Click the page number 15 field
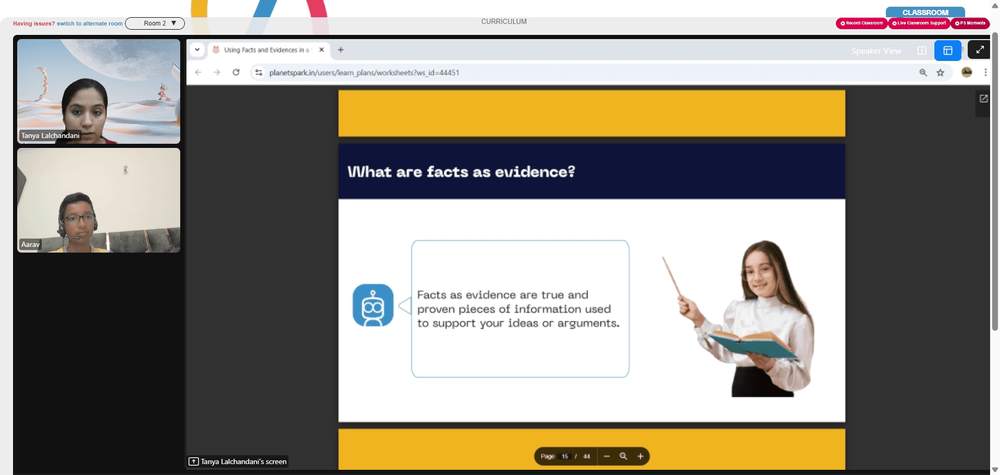 tap(564, 457)
